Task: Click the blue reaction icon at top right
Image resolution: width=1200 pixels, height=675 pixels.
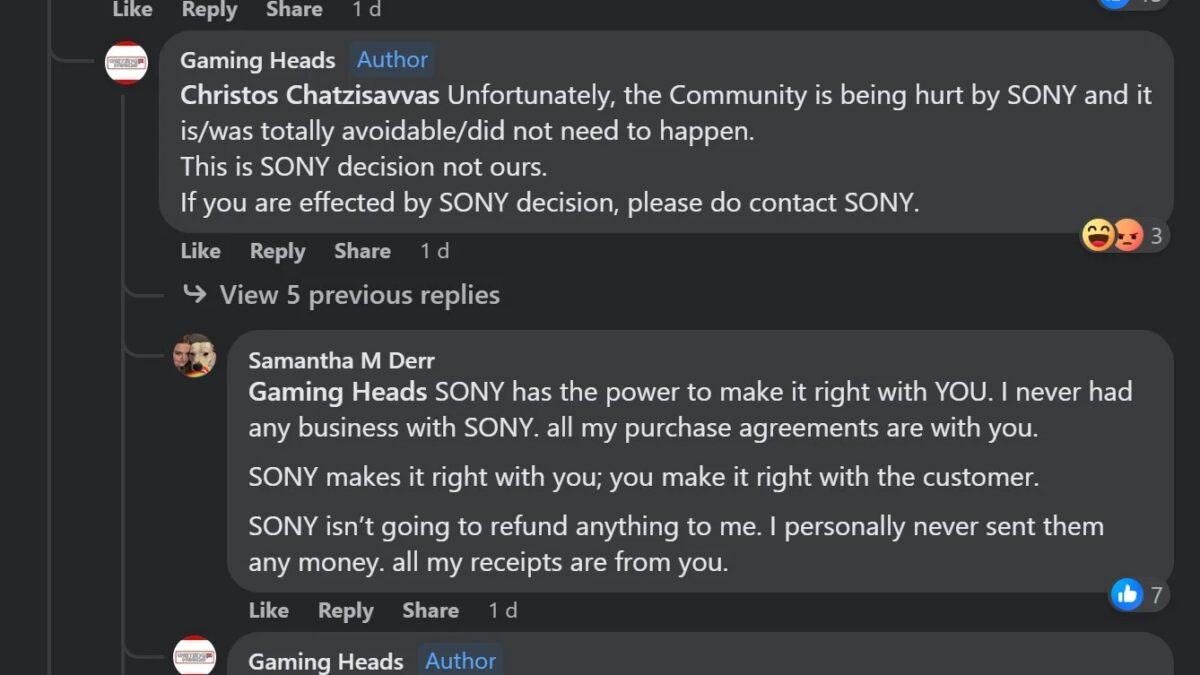Action: pyautogui.click(x=1113, y=5)
